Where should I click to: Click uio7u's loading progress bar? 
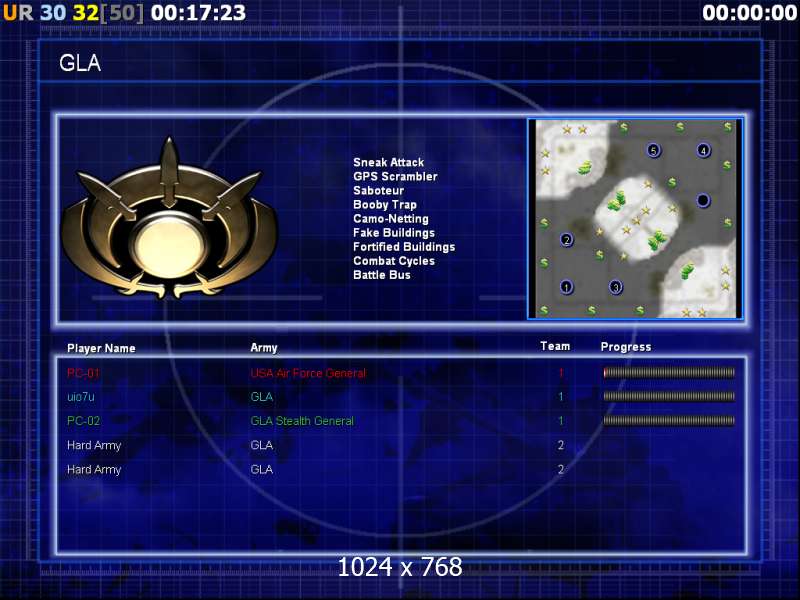click(669, 396)
